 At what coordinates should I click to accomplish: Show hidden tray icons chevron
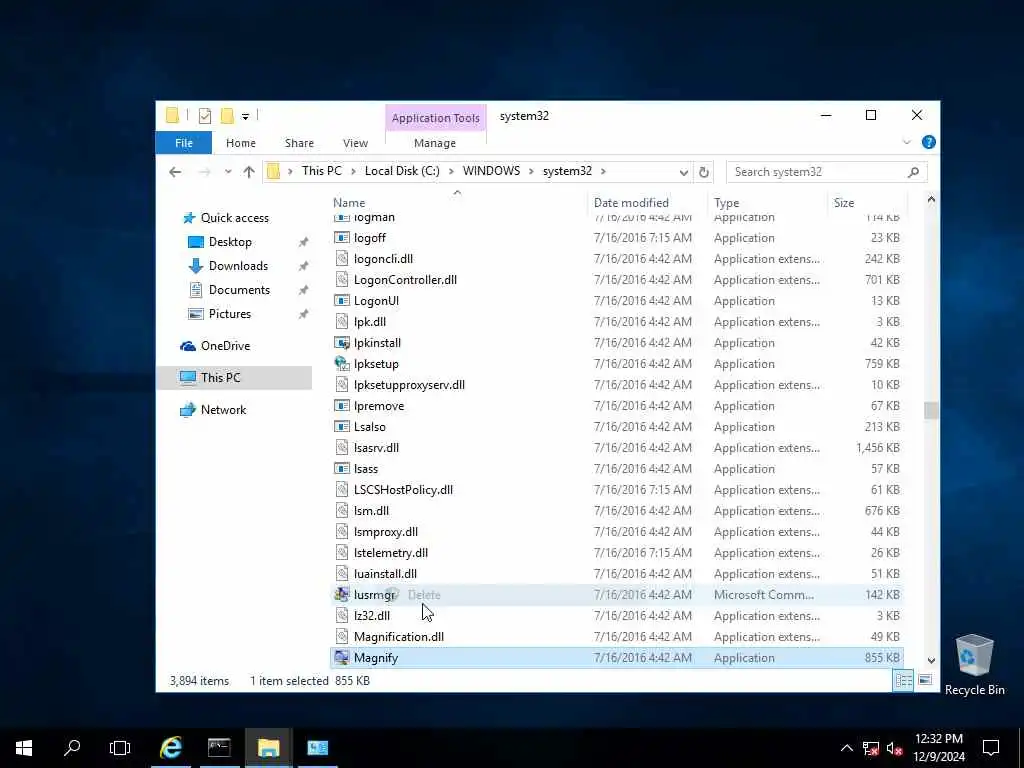coord(846,748)
